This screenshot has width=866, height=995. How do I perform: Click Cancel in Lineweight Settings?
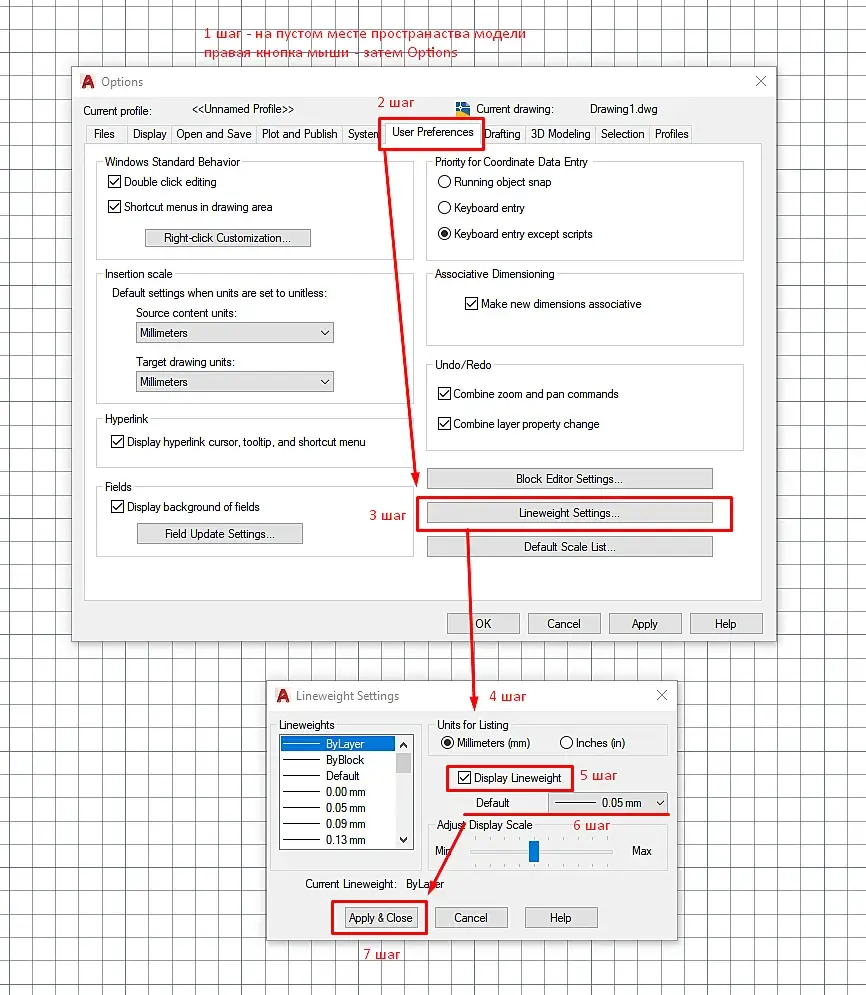471,918
